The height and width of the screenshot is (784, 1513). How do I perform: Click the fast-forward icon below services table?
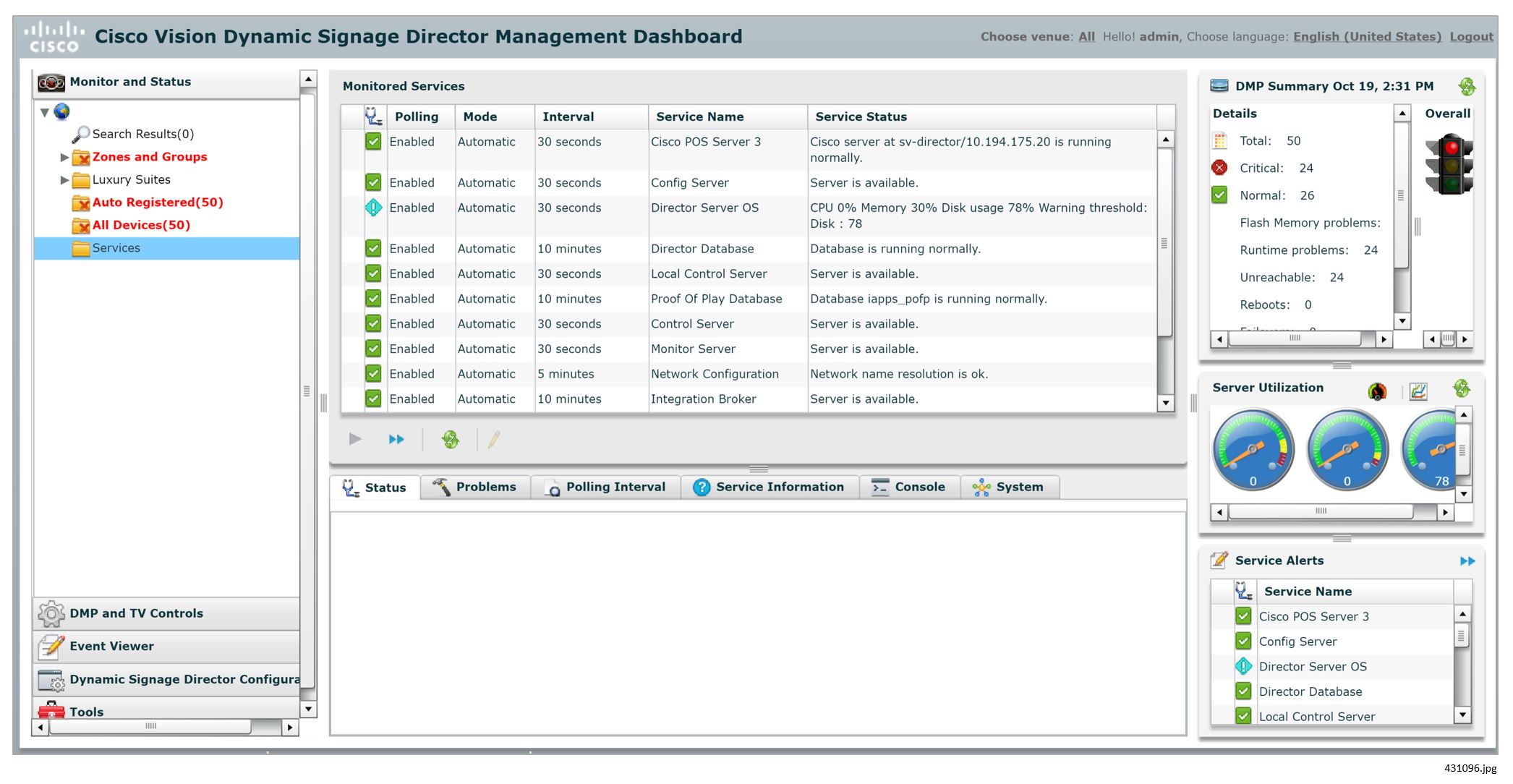pos(396,439)
